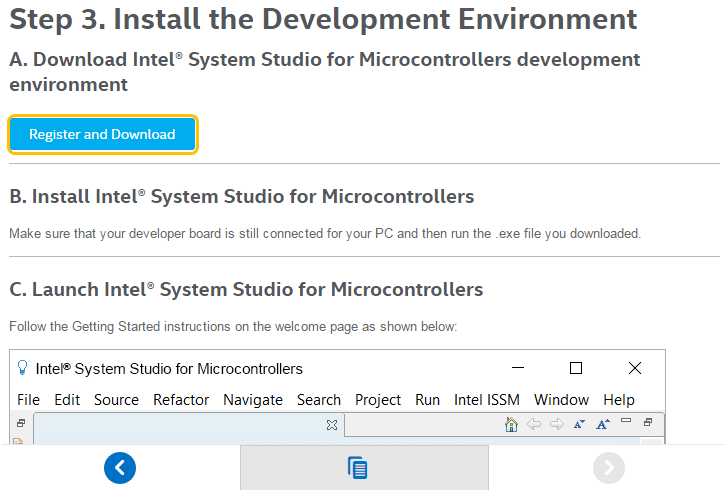Open the Run menu
This screenshot has height=490, width=728.
click(428, 400)
